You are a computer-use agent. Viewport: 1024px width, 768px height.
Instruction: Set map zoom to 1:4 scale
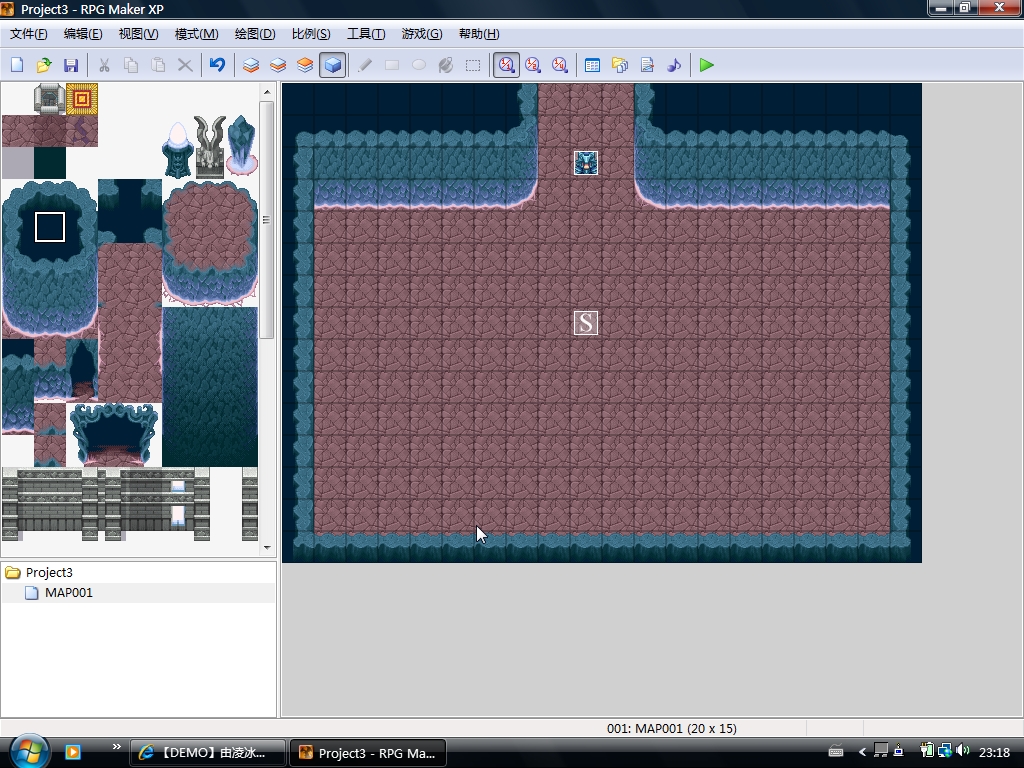tap(560, 65)
